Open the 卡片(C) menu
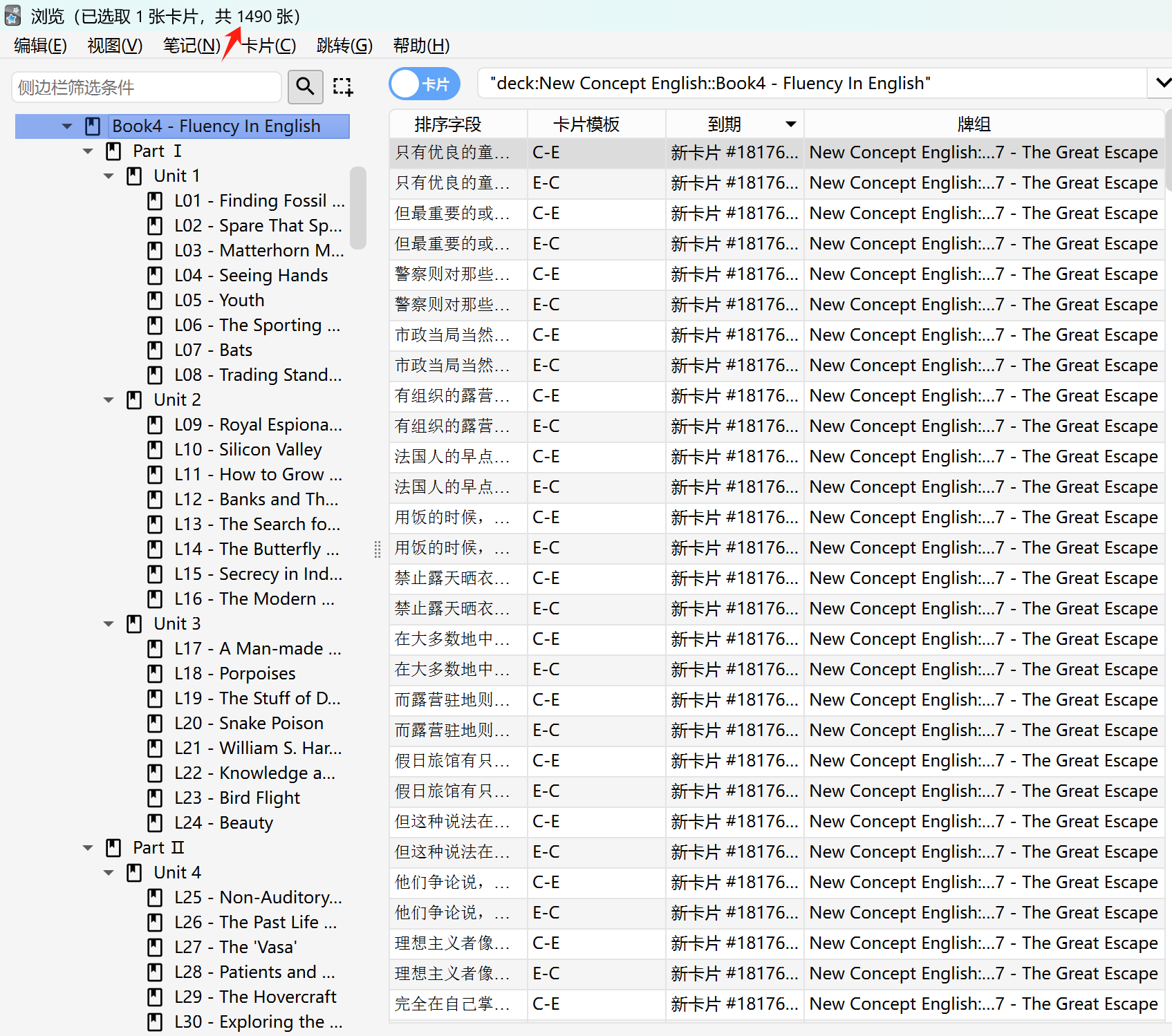1172x1036 pixels. tap(268, 46)
